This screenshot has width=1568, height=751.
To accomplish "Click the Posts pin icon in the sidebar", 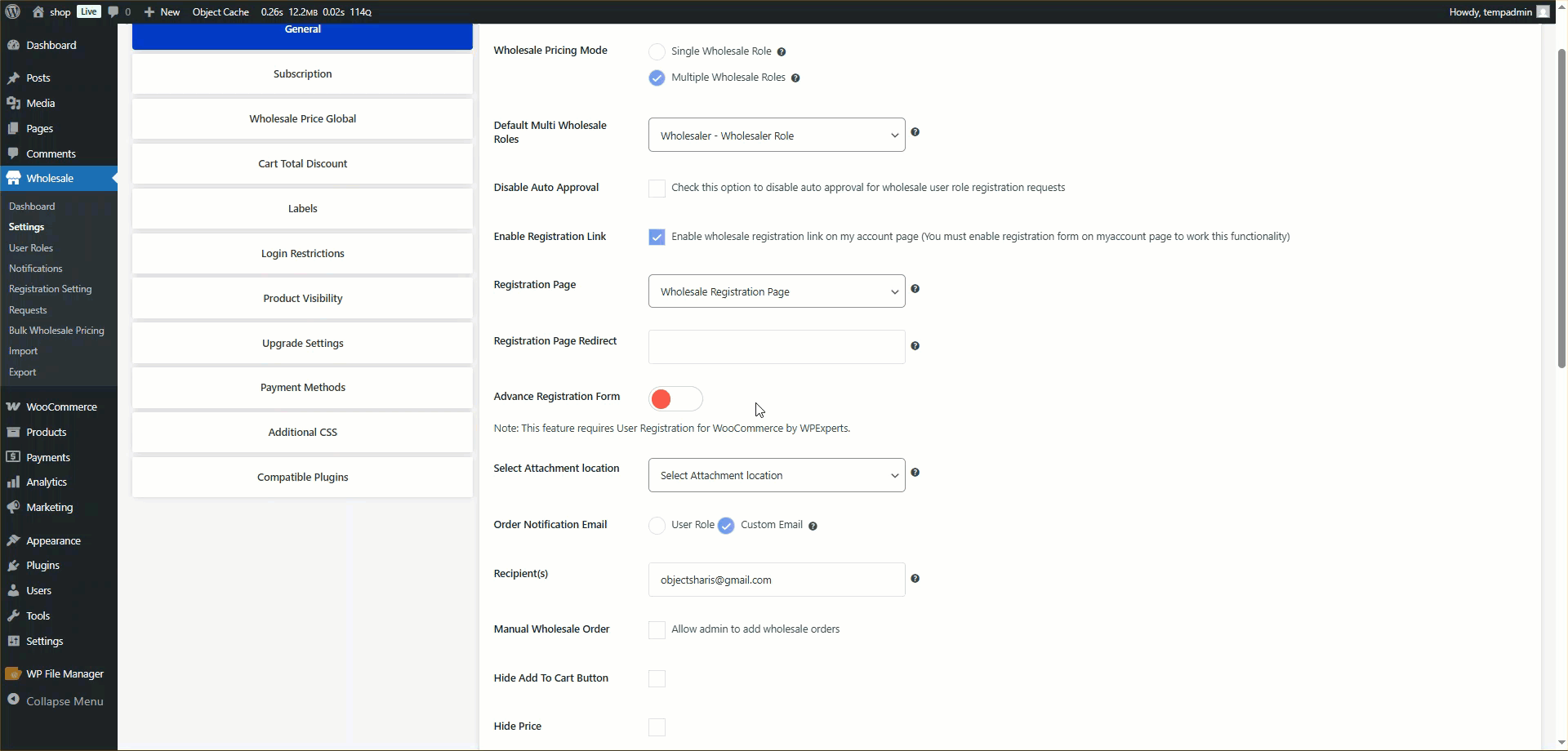I will [x=13, y=78].
